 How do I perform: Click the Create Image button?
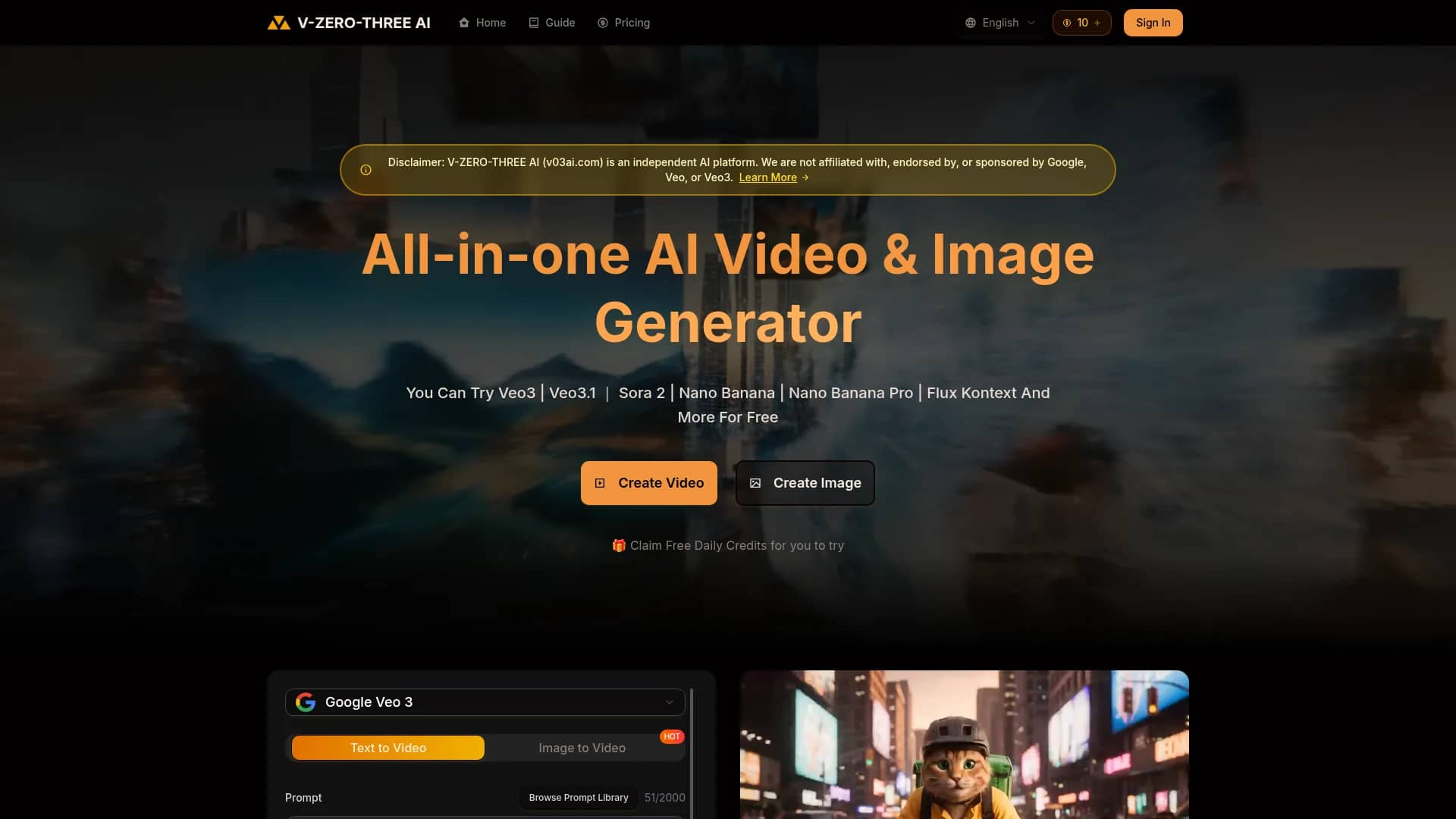point(805,483)
